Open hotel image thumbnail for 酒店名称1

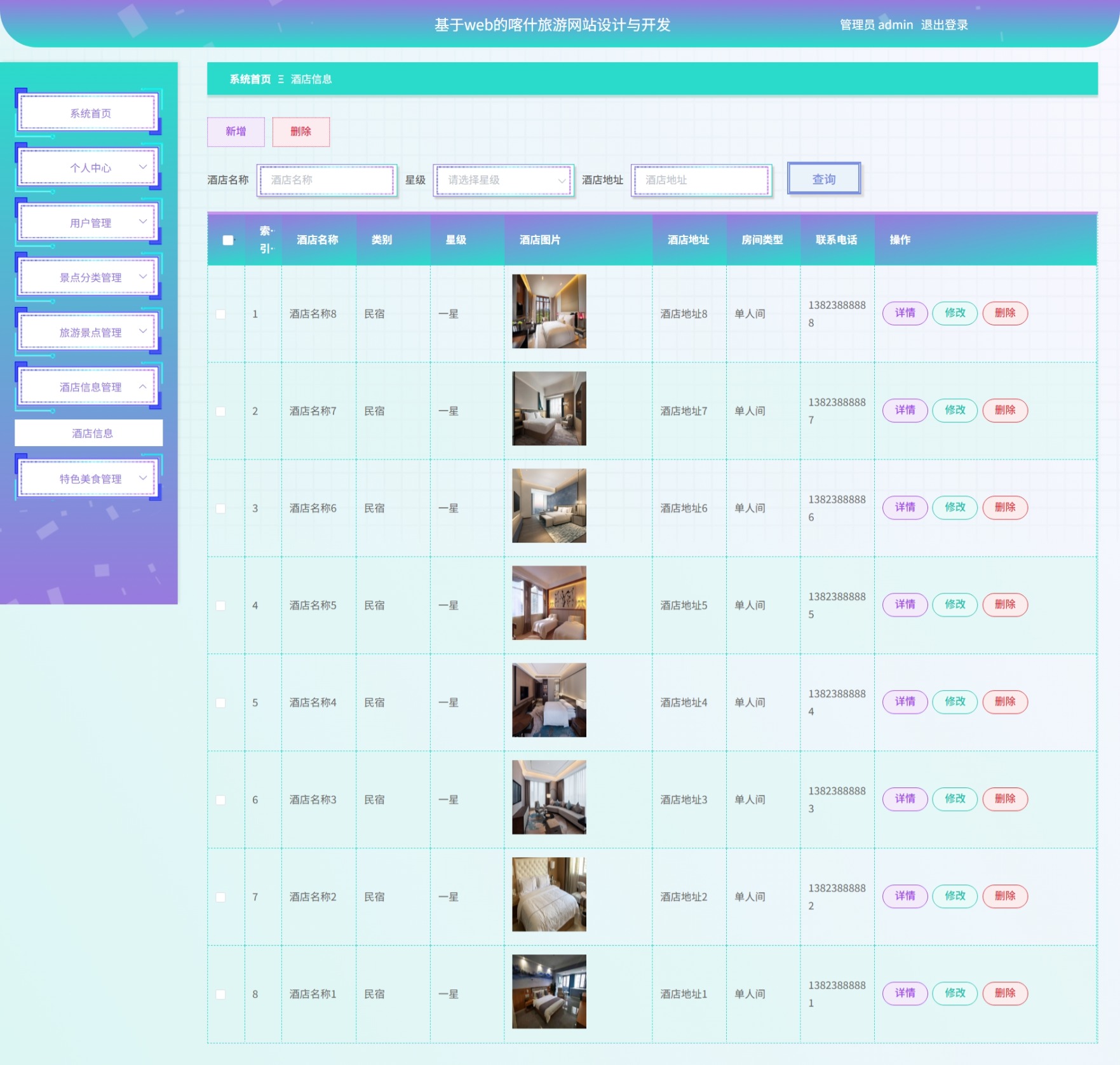point(549,992)
